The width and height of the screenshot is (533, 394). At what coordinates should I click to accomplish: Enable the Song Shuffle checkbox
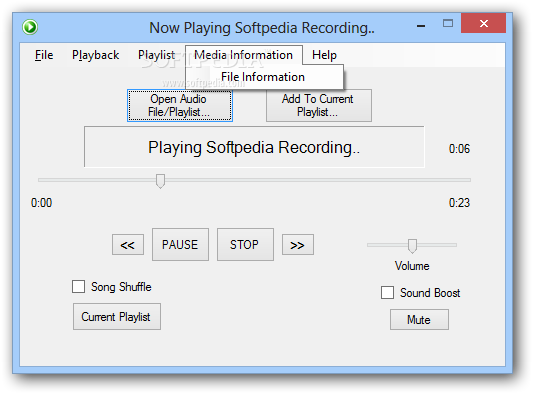[x=79, y=287]
